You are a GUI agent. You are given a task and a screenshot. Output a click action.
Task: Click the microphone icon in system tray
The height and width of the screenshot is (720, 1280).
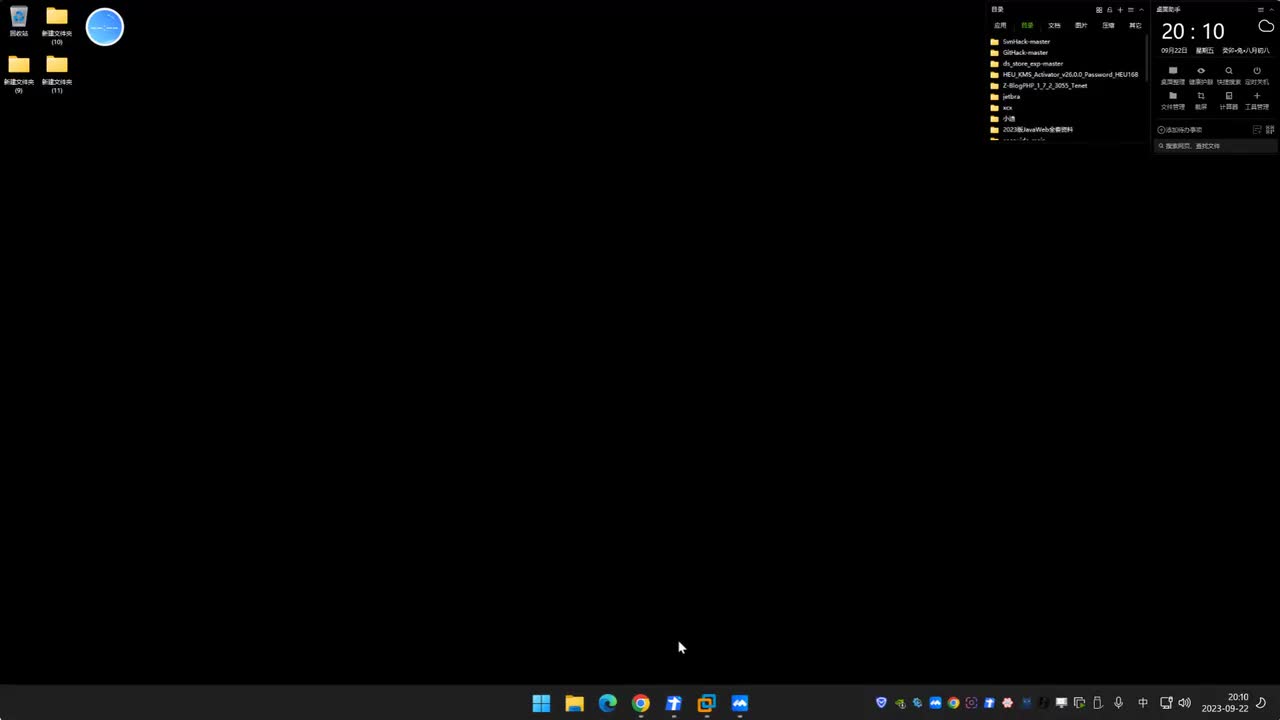point(1118,703)
